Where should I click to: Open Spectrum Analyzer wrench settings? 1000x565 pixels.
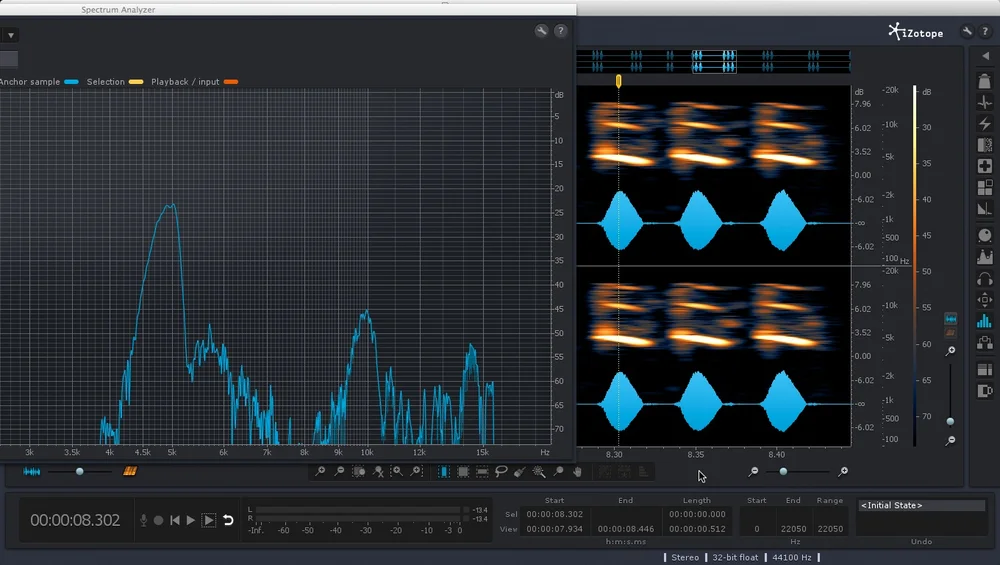(541, 31)
